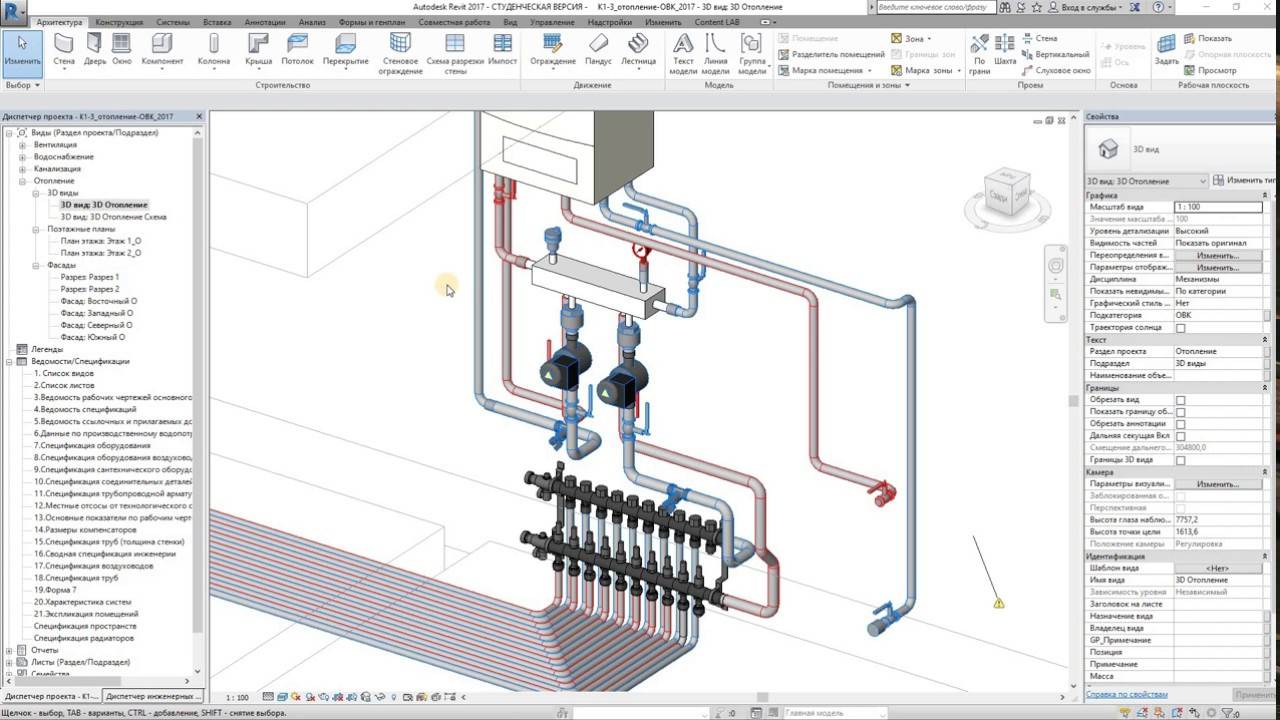Toggle the Траектория солнца checkbox

pyautogui.click(x=1180, y=328)
